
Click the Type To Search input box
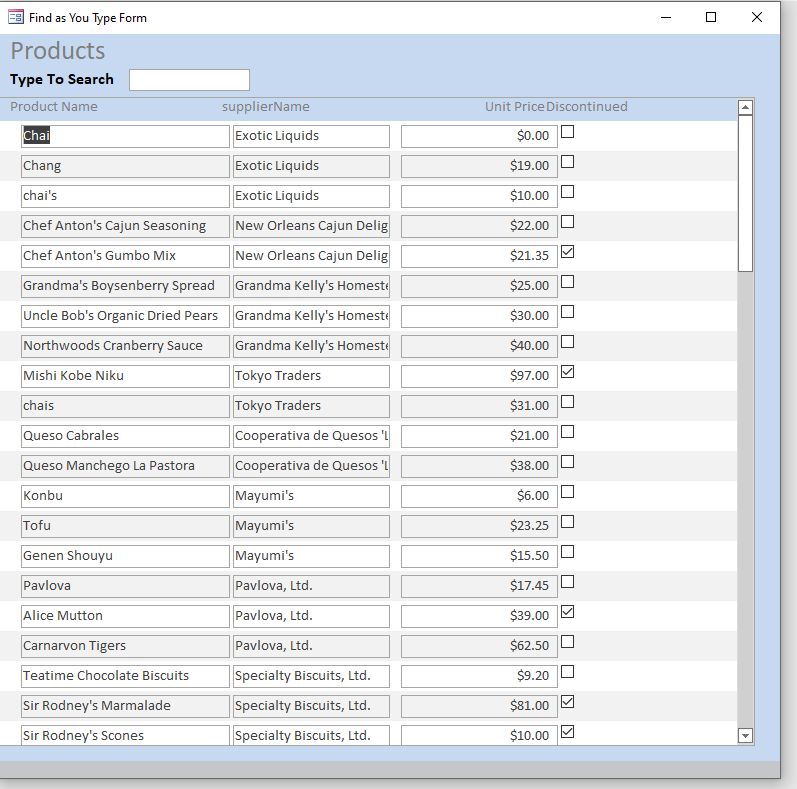[189, 80]
